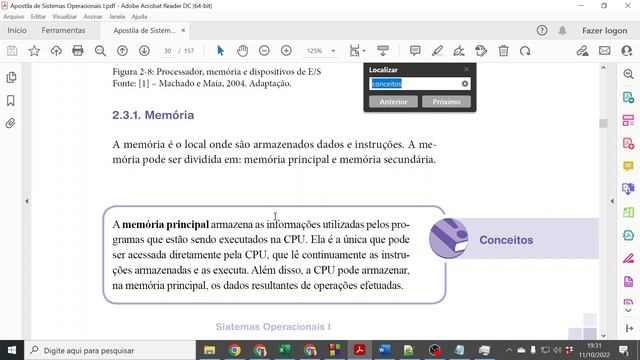
Task: Print the document with the printer icon
Action: click(x=78, y=51)
